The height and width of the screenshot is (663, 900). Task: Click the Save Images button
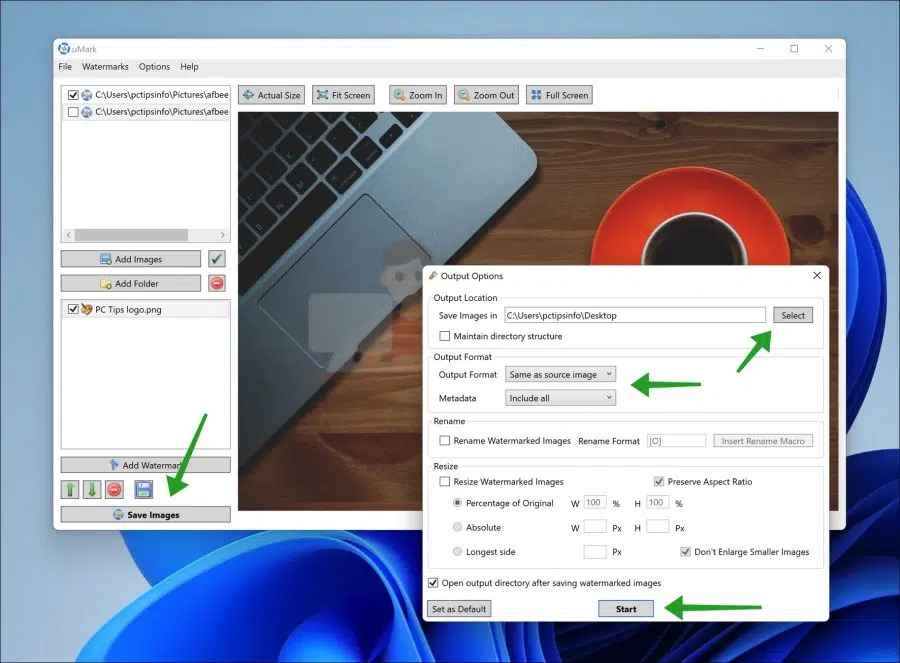coord(146,514)
